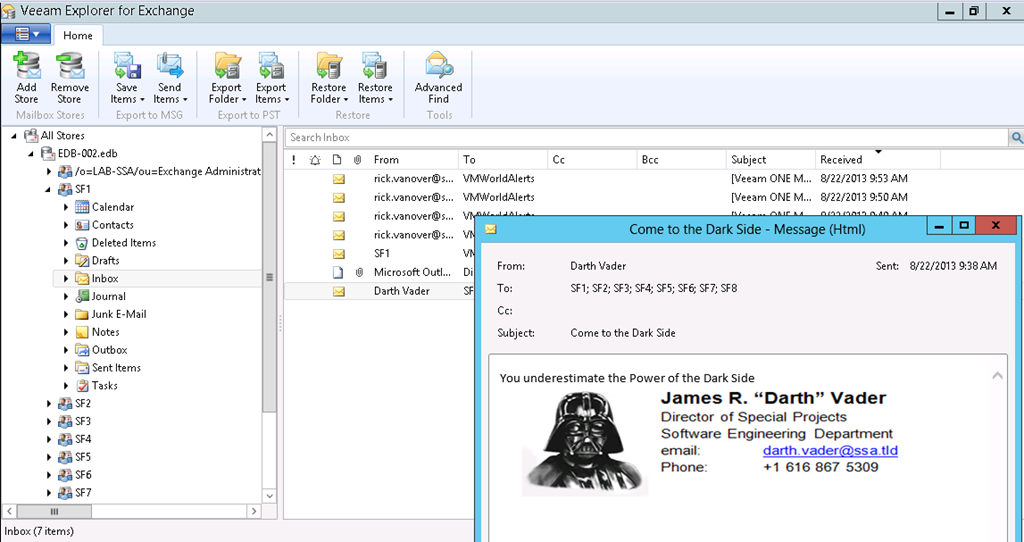Click the Add Store icon
This screenshot has width=1024, height=542.
point(26,67)
